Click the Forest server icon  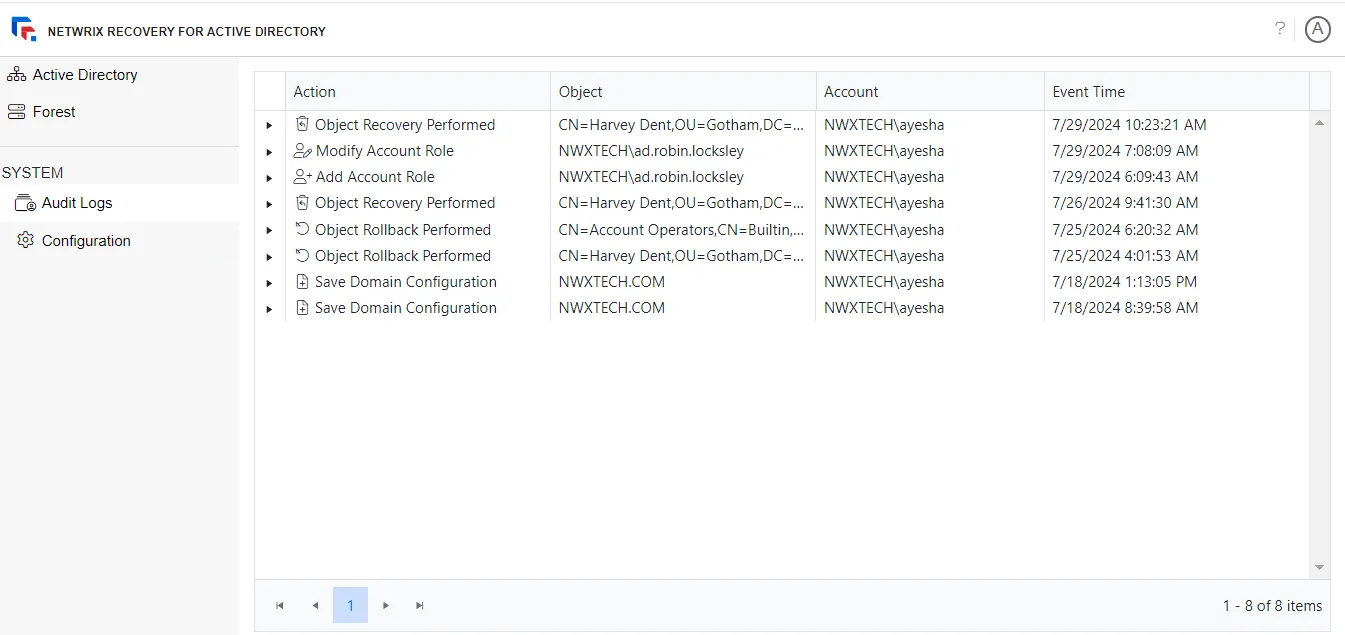tap(16, 111)
